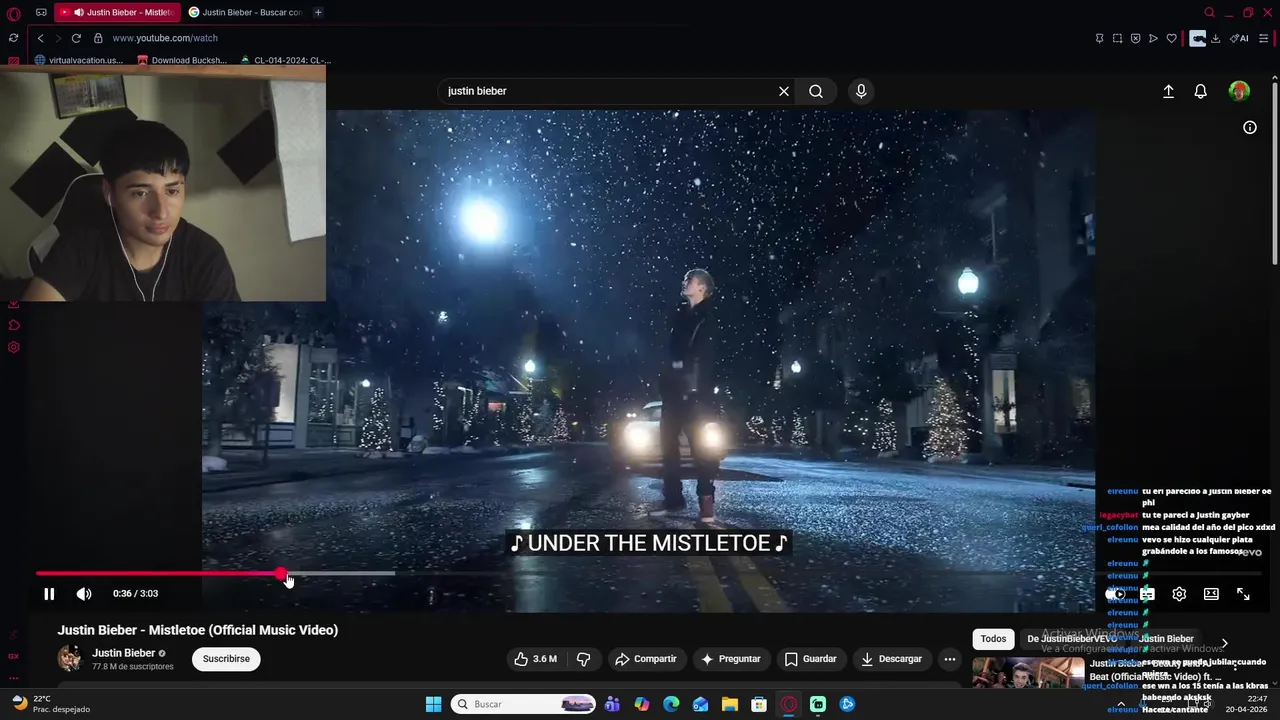
Task: Bookmark the page with heart icon
Action: [1171, 38]
